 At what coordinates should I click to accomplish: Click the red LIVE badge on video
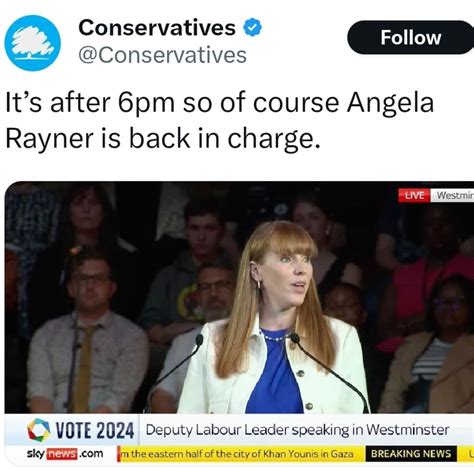(414, 195)
